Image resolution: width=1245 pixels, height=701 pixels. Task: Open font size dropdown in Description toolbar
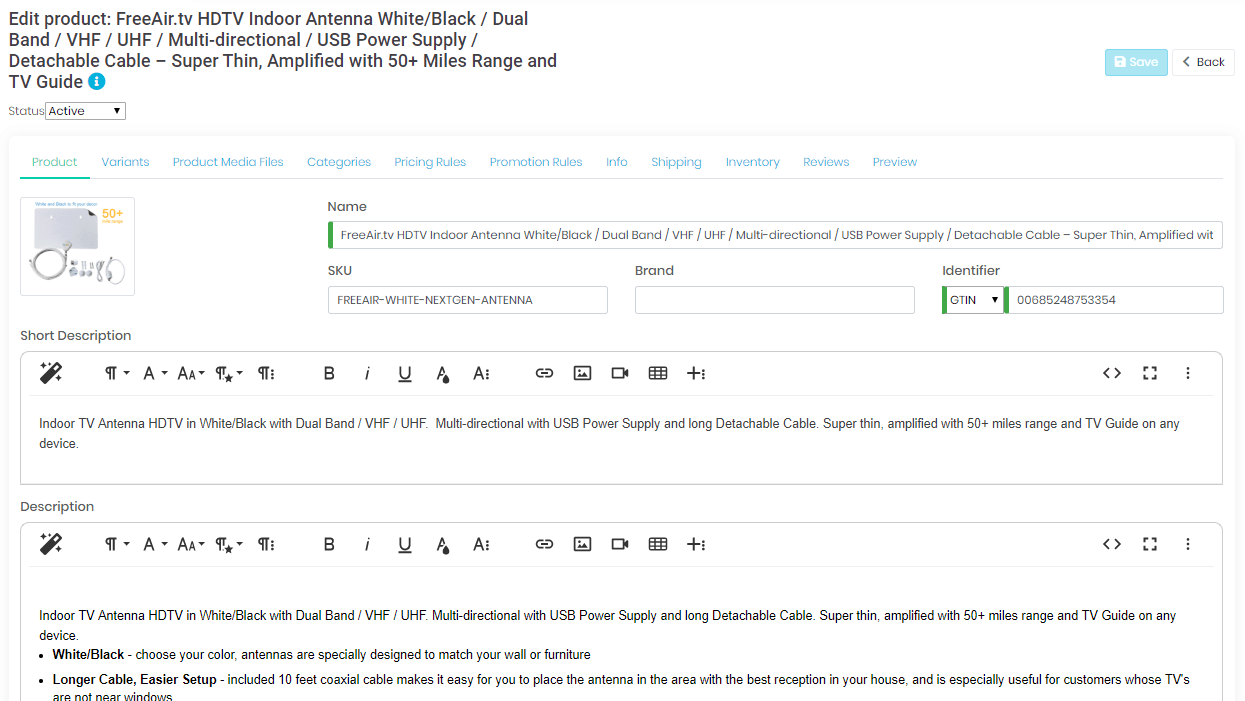pyautogui.click(x=191, y=544)
